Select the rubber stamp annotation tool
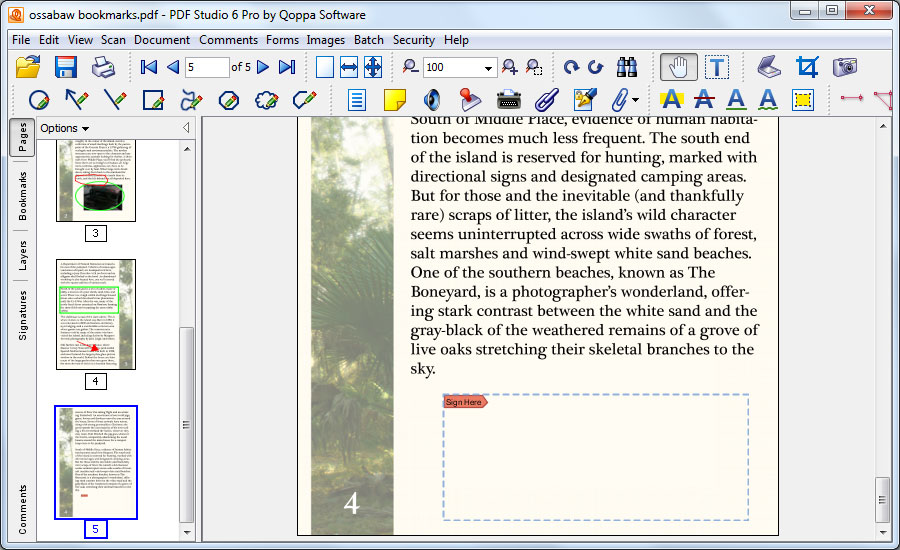 (470, 100)
